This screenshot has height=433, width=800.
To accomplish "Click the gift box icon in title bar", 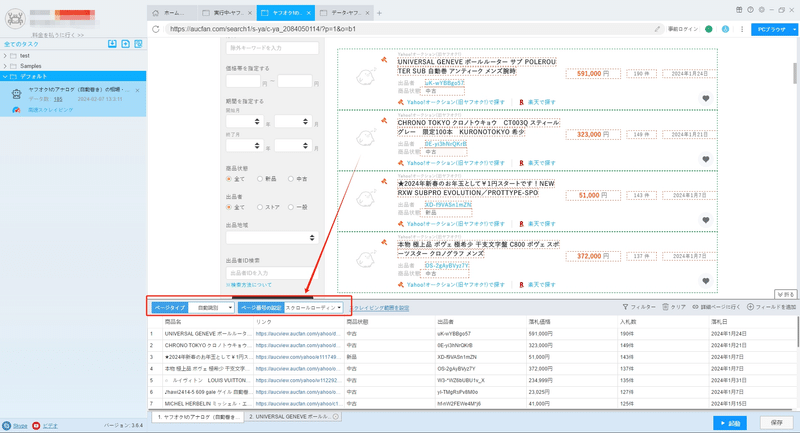I will pos(739,10).
